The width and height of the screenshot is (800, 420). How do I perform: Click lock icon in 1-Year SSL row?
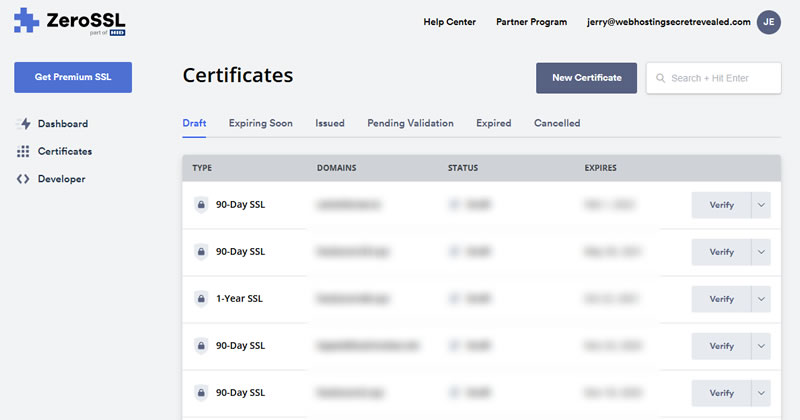pyautogui.click(x=201, y=299)
